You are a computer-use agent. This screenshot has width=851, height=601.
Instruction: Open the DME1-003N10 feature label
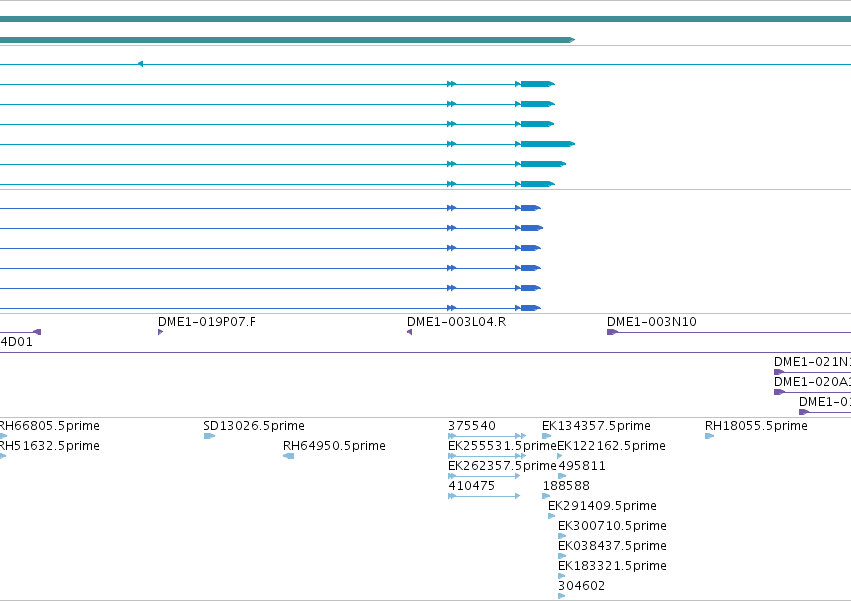[x=652, y=322]
